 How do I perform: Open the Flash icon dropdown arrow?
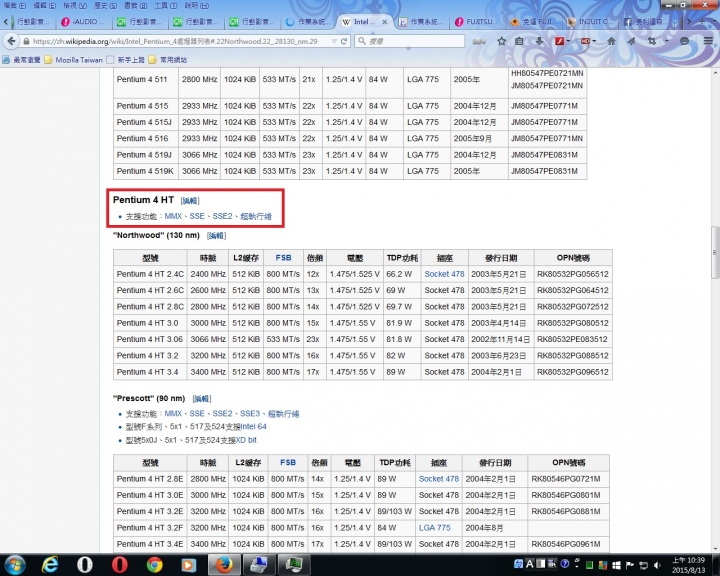pos(568,41)
